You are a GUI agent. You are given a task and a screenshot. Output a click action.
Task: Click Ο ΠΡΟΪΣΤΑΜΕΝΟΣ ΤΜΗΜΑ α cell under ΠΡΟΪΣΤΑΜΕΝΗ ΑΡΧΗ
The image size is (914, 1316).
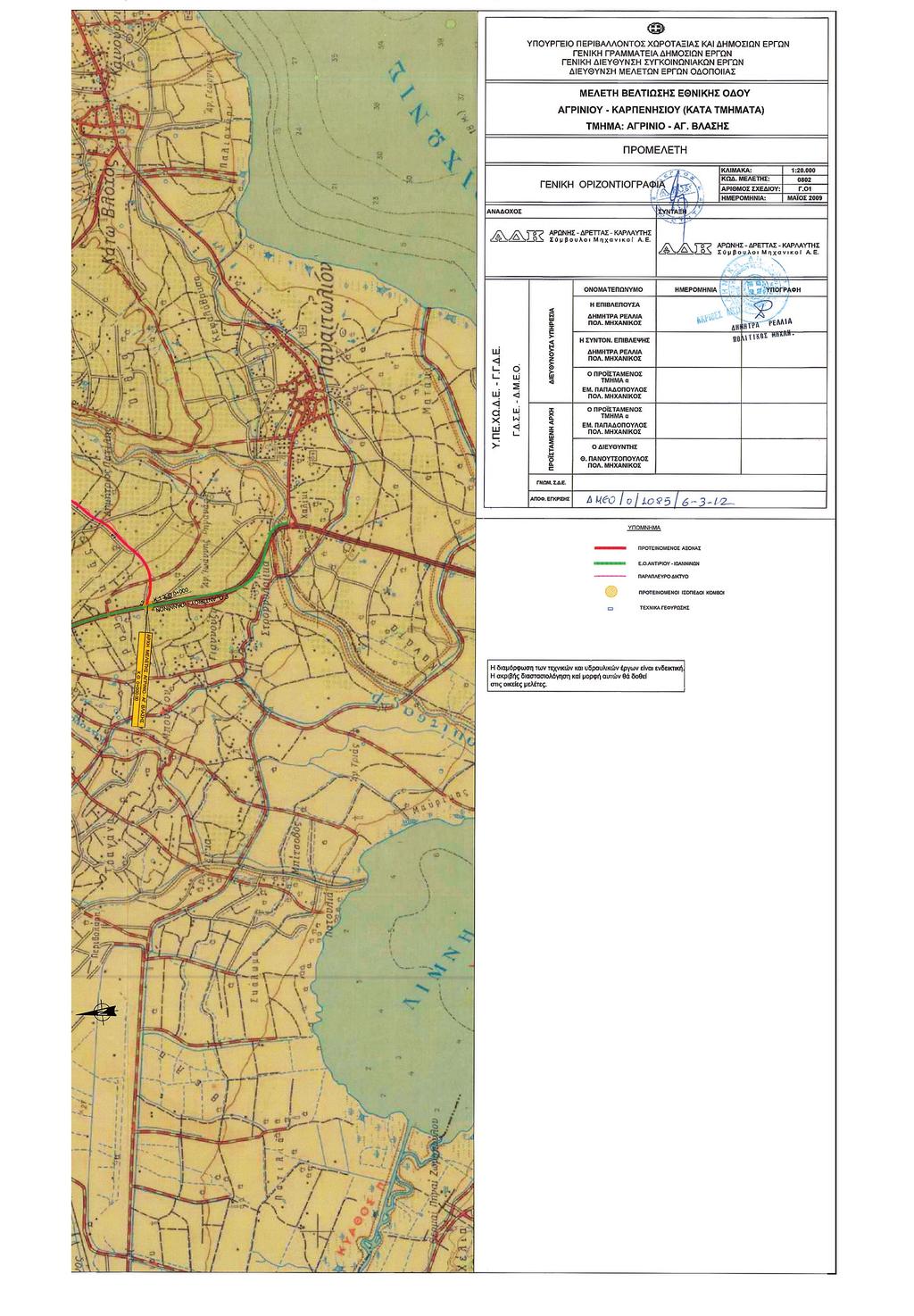pos(613,420)
